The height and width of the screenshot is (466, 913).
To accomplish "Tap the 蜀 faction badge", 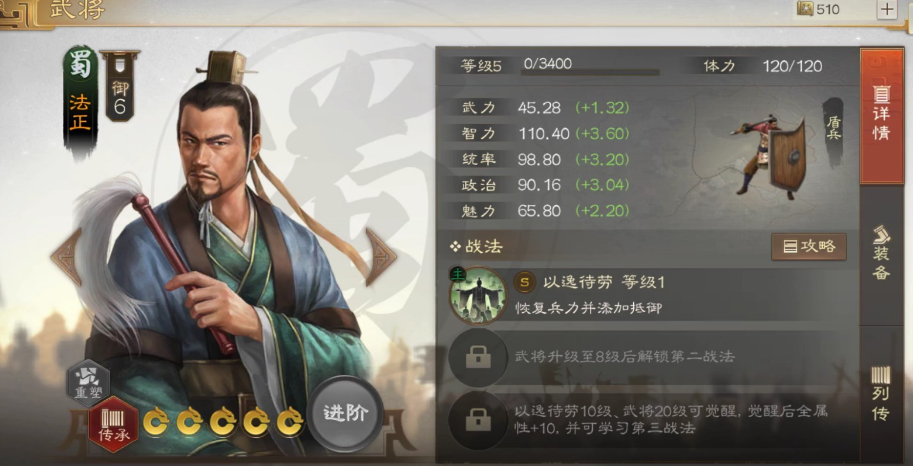I will tap(80, 65).
